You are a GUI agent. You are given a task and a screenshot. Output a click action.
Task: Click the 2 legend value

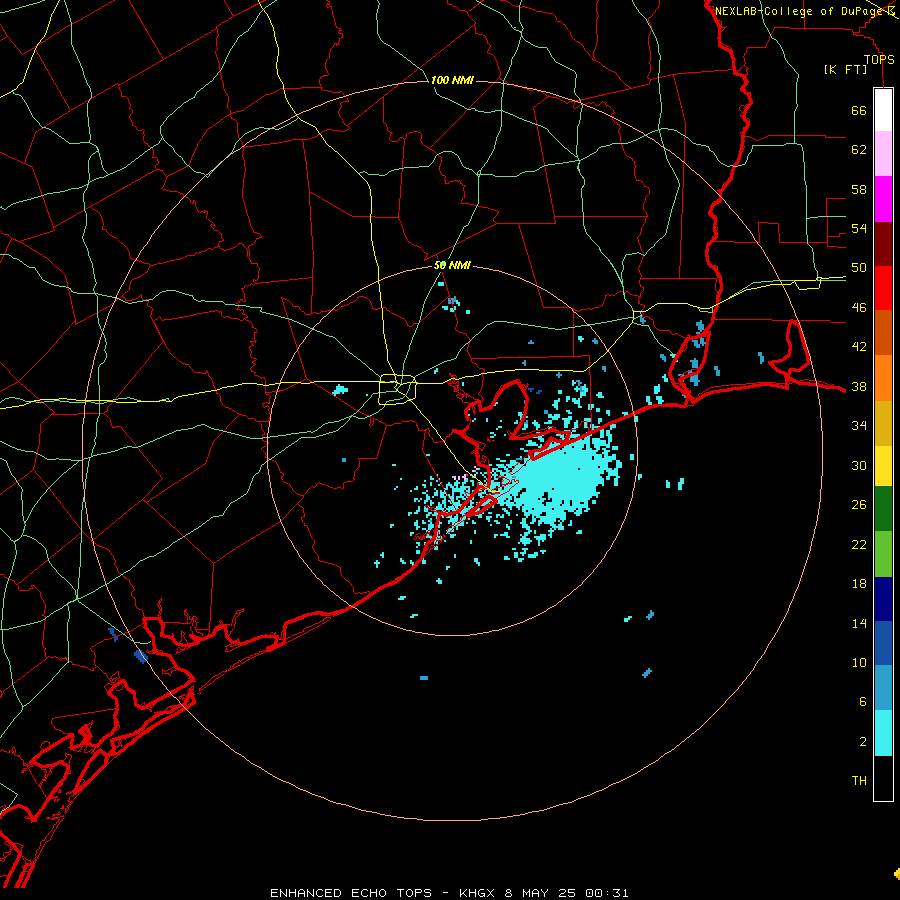(862, 742)
